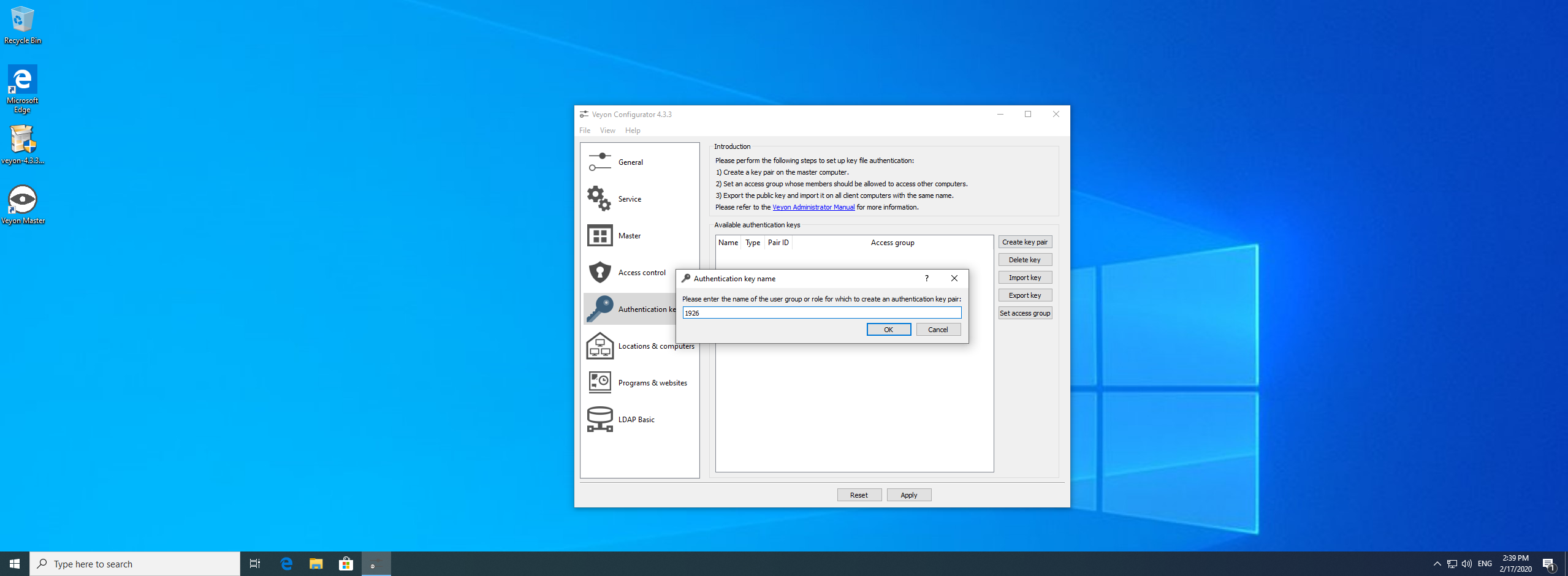Click the Create key pair button
The width and height of the screenshot is (1568, 576).
click(x=1025, y=242)
